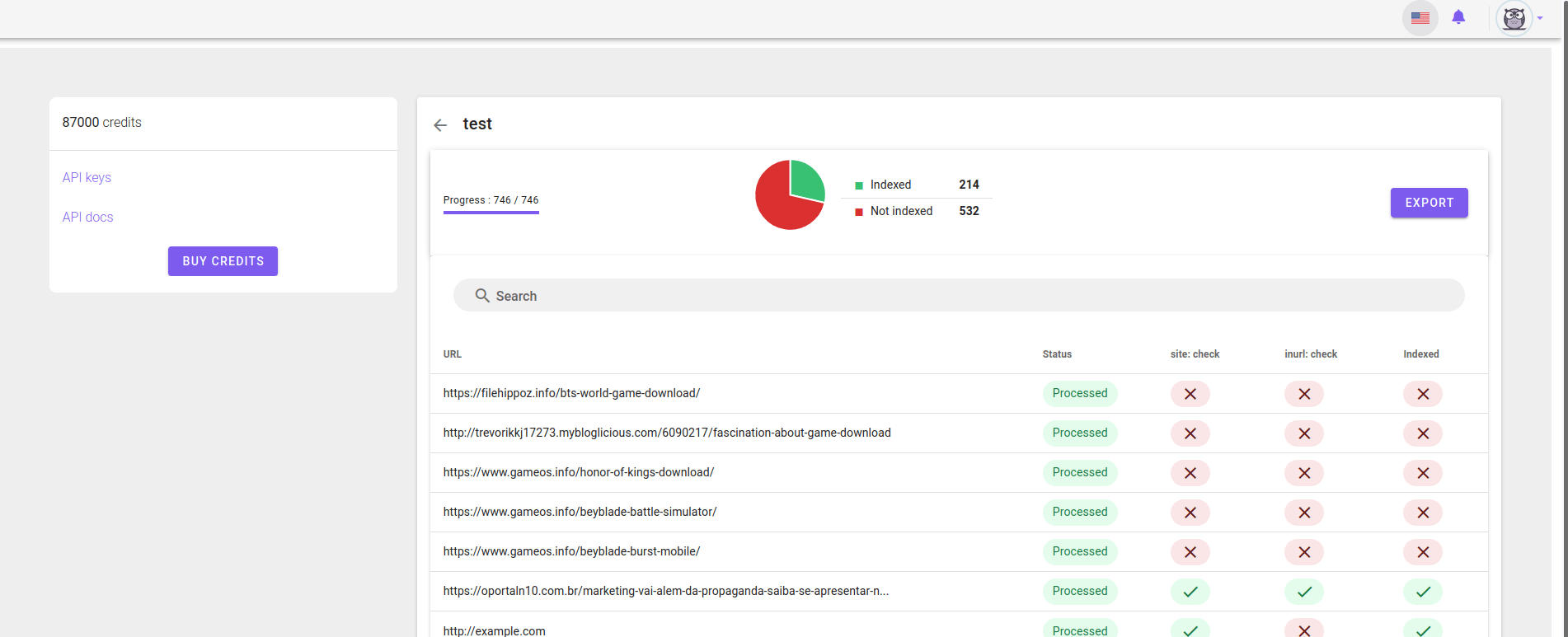Click the Processed badge for trevorikkj17273 row
Screen dimensions: 1568x637
1079,433
